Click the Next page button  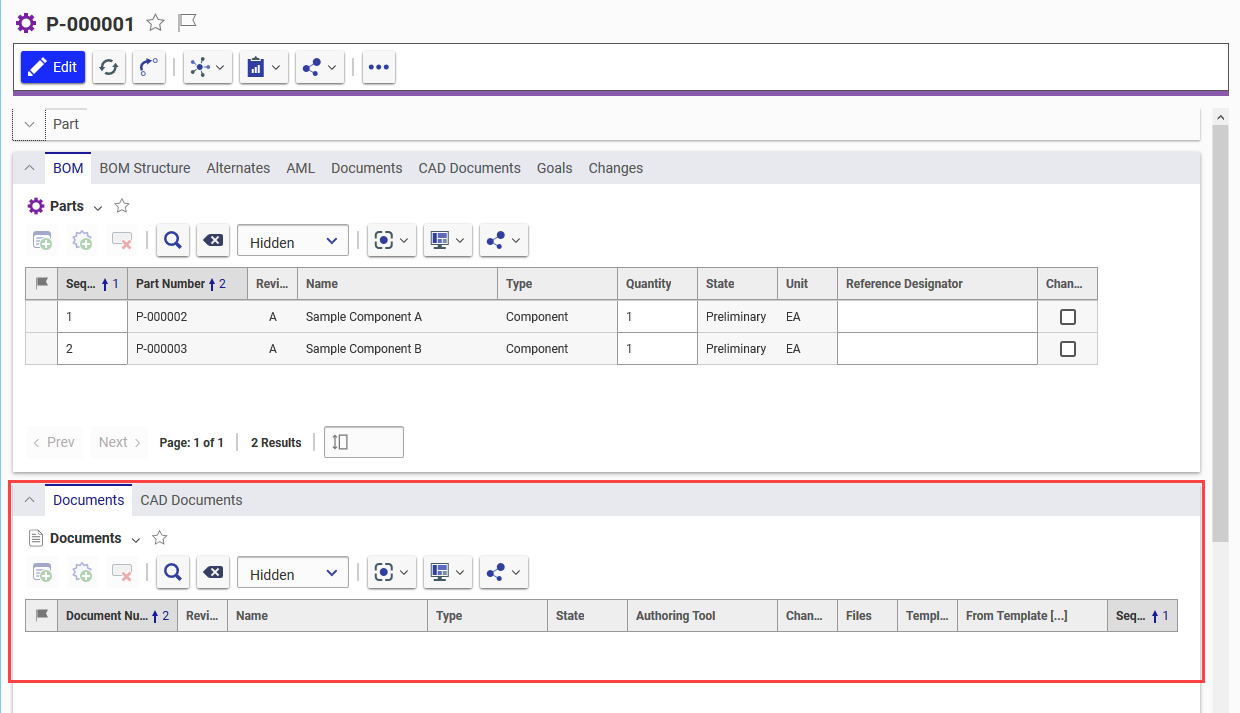120,442
